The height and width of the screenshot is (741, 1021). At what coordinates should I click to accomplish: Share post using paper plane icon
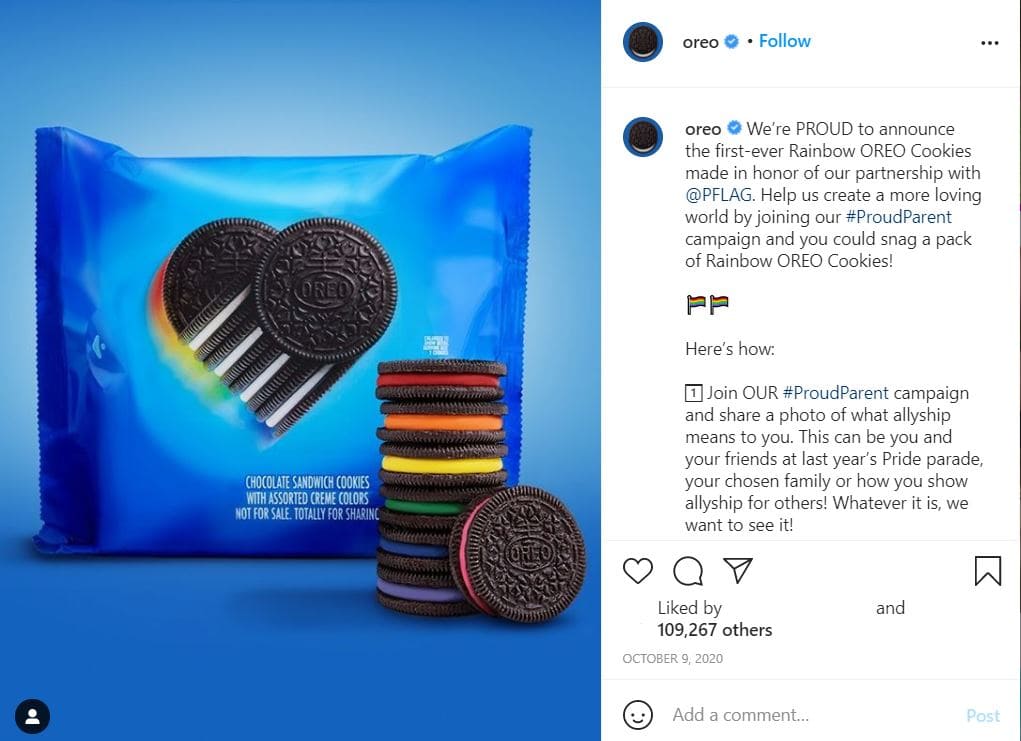738,570
